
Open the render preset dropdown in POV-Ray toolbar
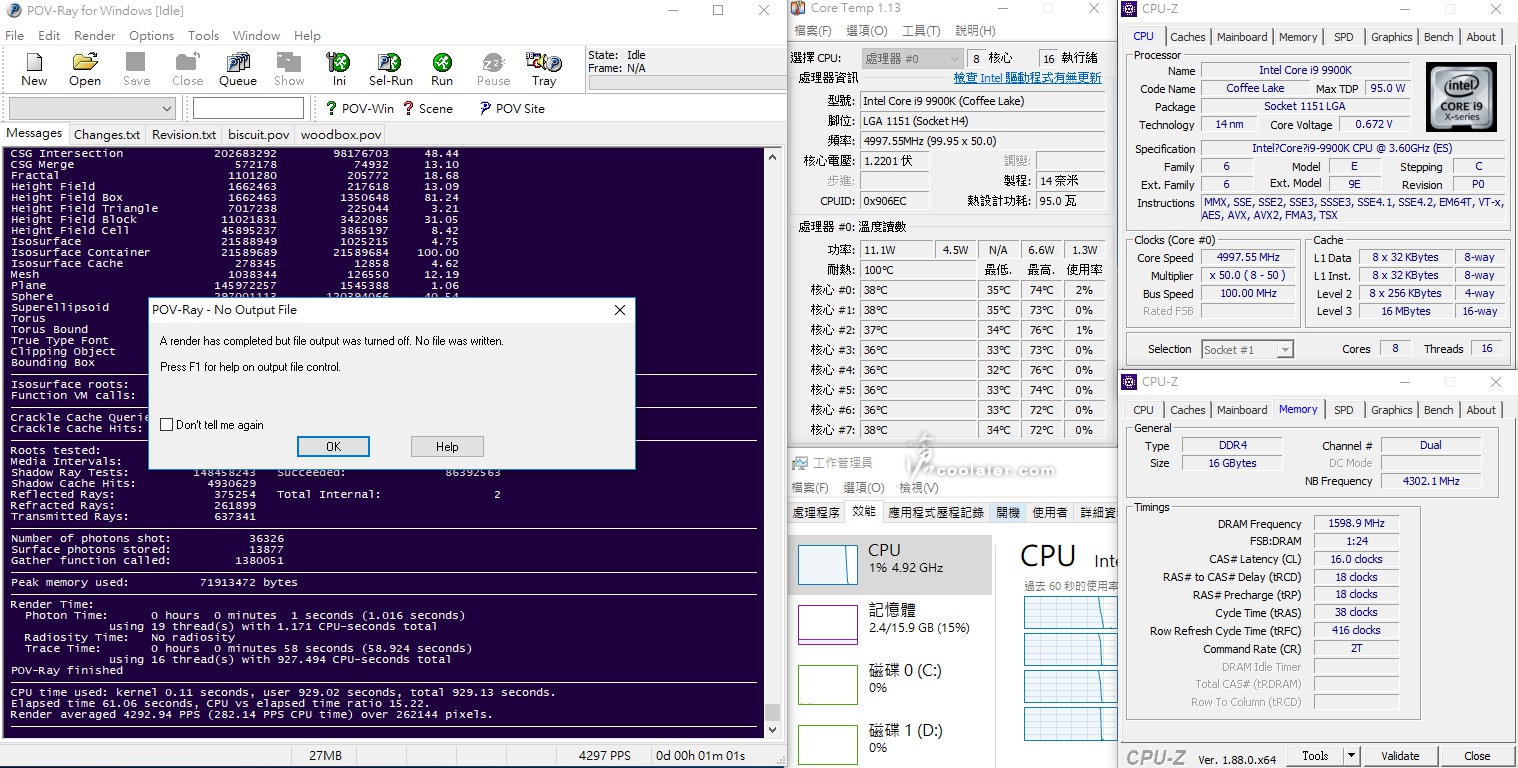[x=92, y=108]
